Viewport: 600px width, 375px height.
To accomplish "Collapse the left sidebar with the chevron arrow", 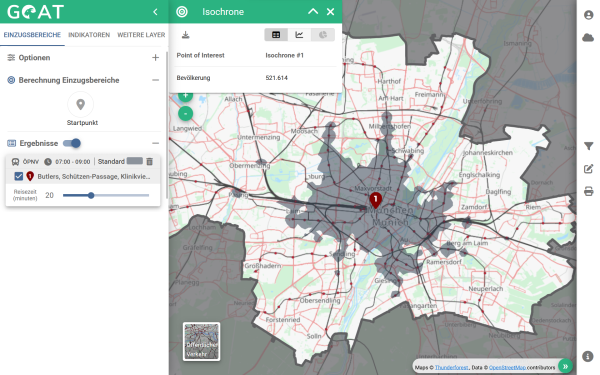I will (155, 12).
